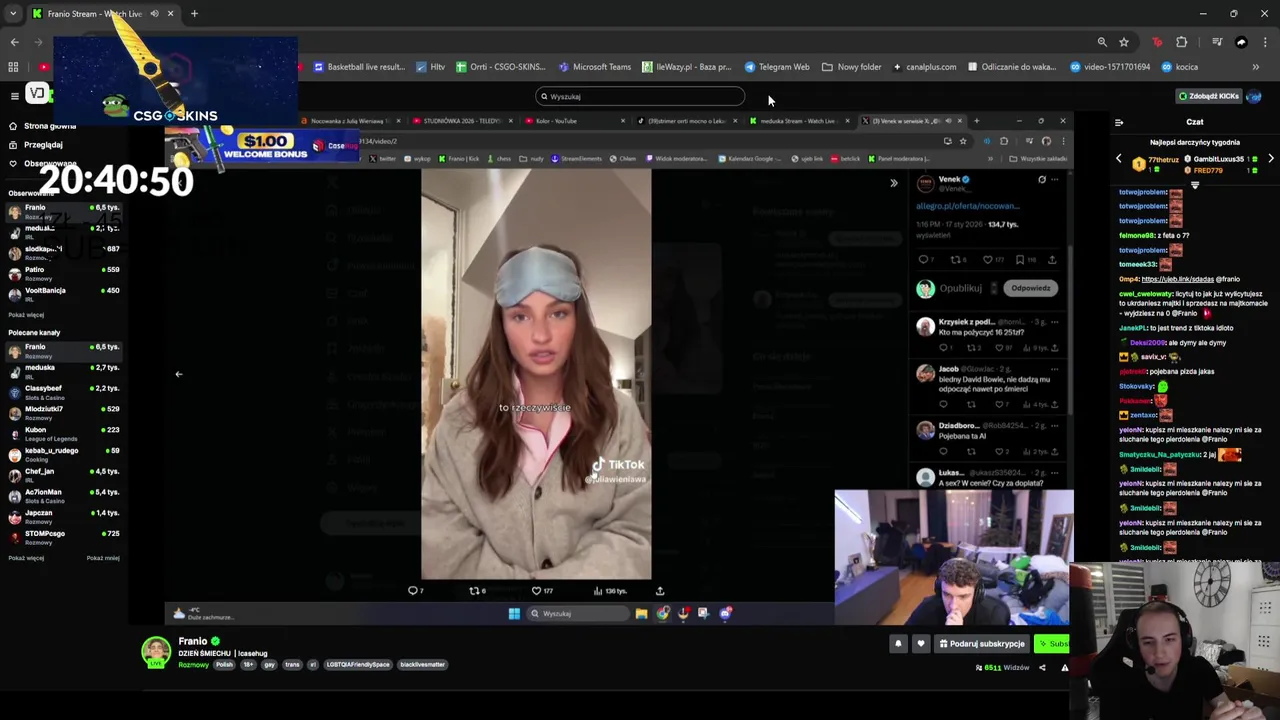Viewport: 1280px width, 720px height.
Task: Mute the Franio Stream tab audio icon
Action: tap(154, 14)
